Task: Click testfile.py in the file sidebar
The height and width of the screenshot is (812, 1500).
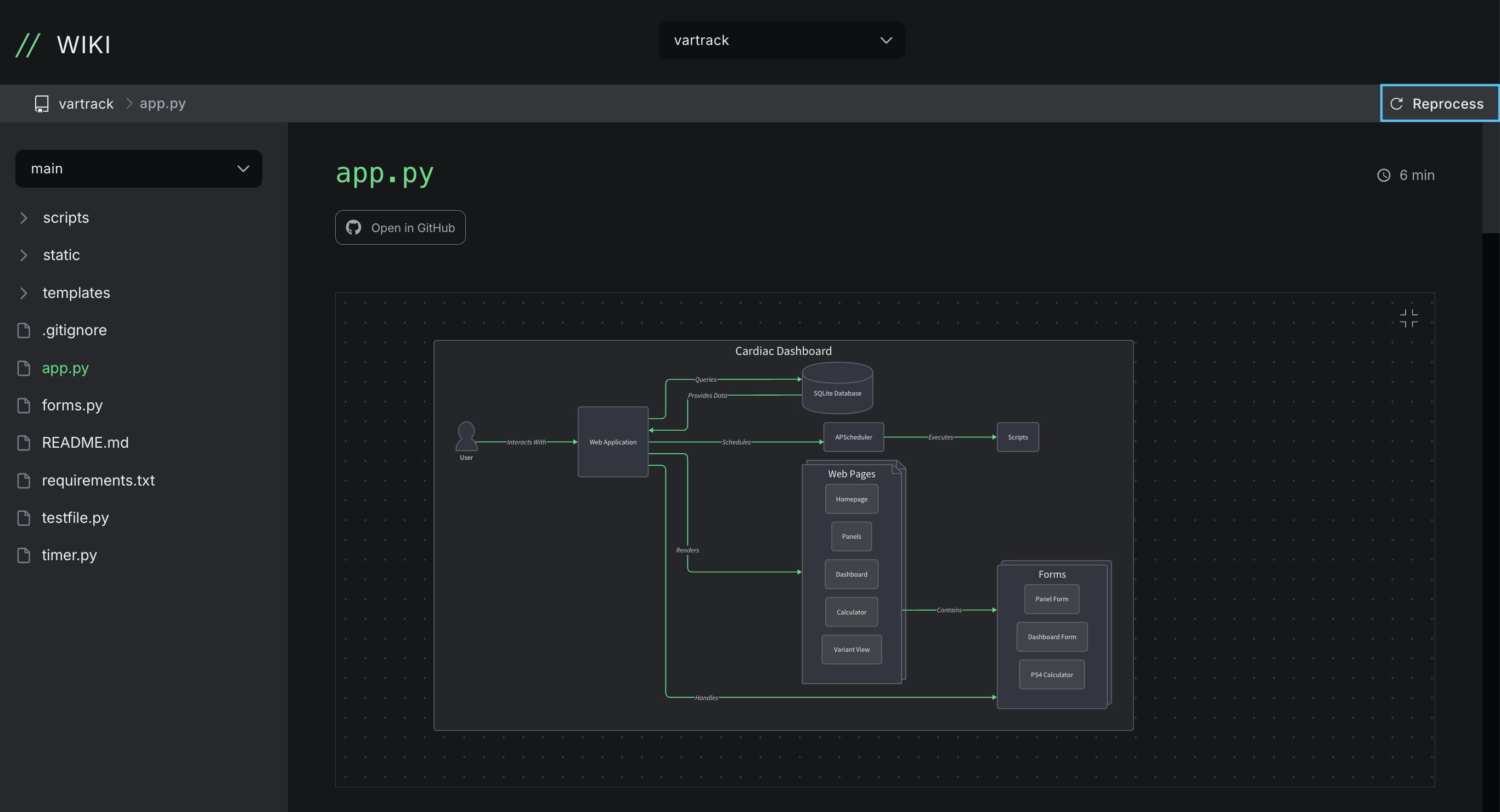Action: click(75, 517)
